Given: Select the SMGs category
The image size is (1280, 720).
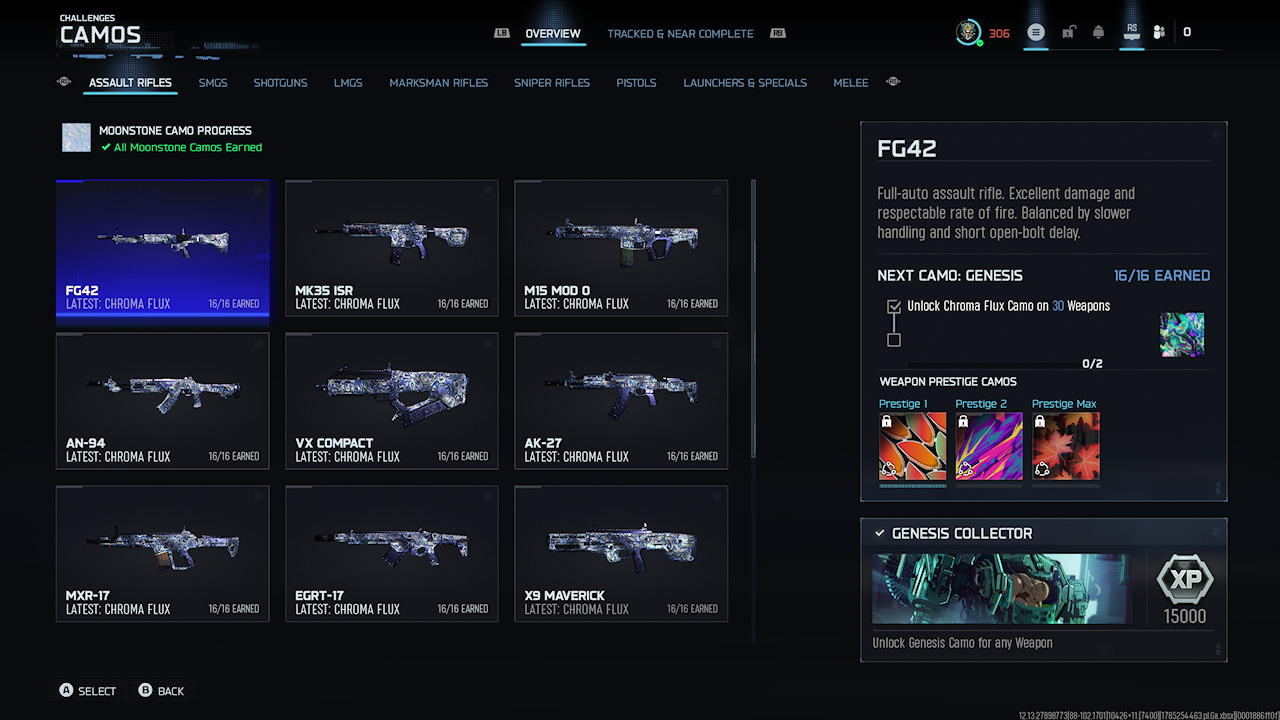Looking at the screenshot, I should pyautogui.click(x=213, y=83).
